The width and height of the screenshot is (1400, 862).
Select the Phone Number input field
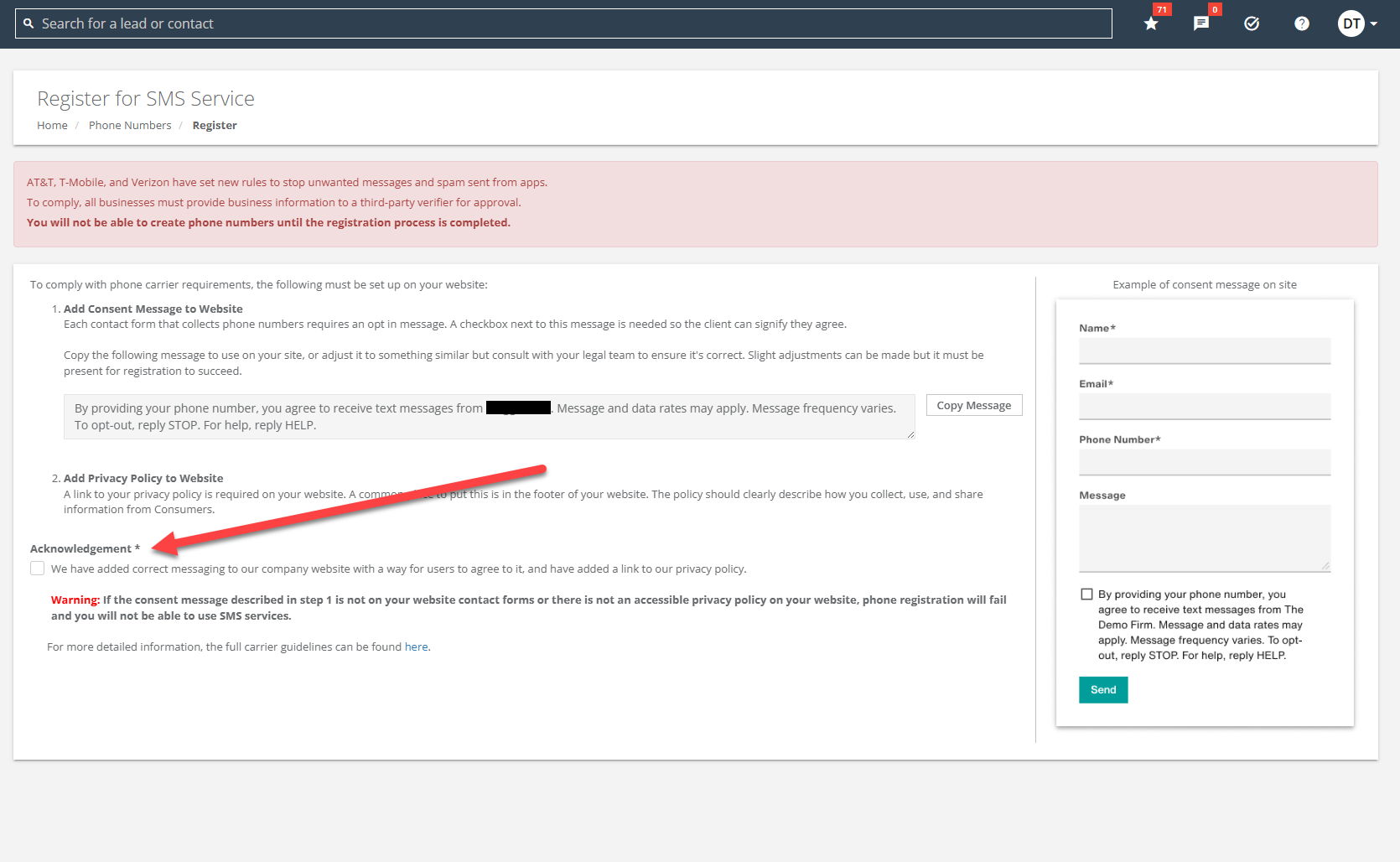pos(1204,462)
